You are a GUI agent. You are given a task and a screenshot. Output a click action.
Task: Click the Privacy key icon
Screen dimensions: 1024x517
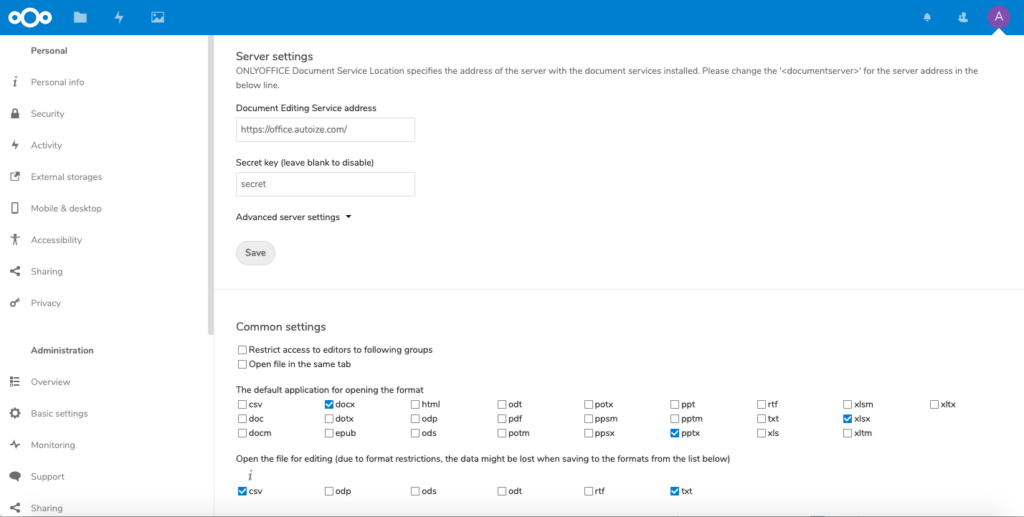tap(15, 303)
